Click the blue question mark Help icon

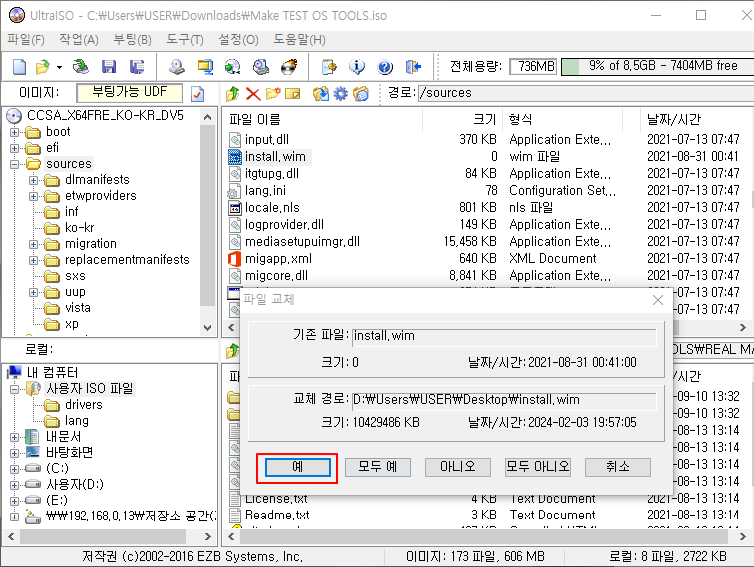coord(385,67)
